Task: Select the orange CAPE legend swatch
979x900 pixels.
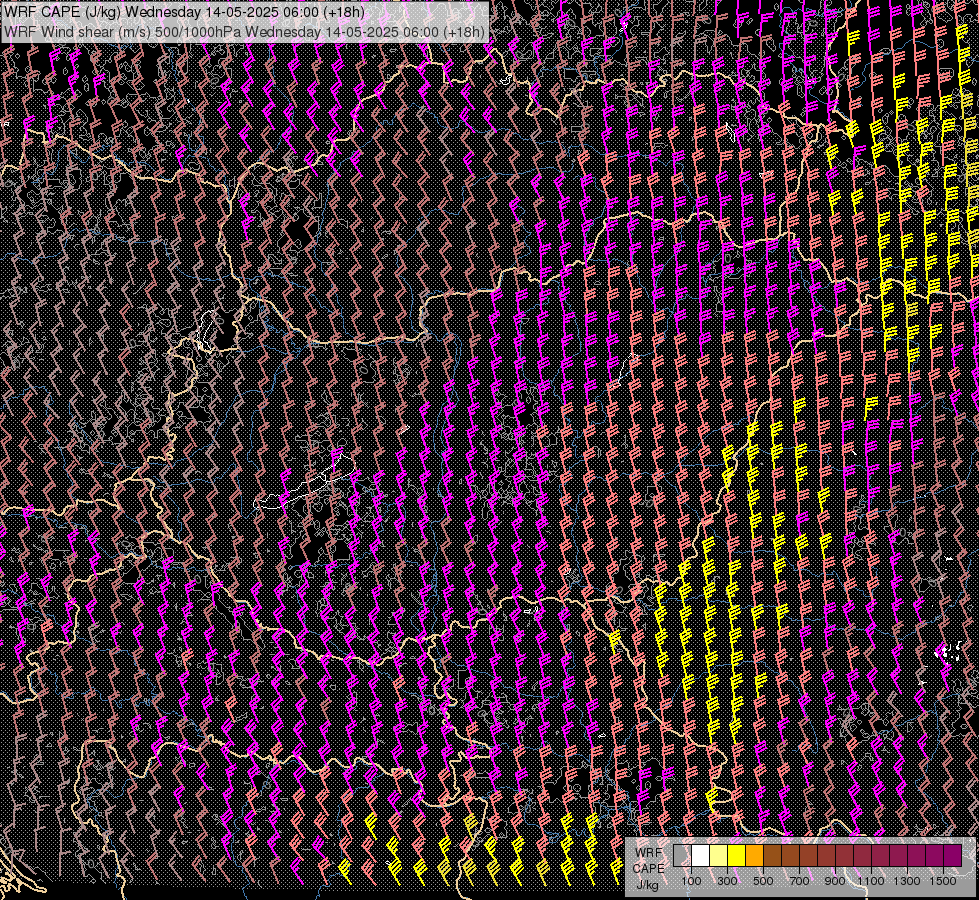Action: coord(754,855)
